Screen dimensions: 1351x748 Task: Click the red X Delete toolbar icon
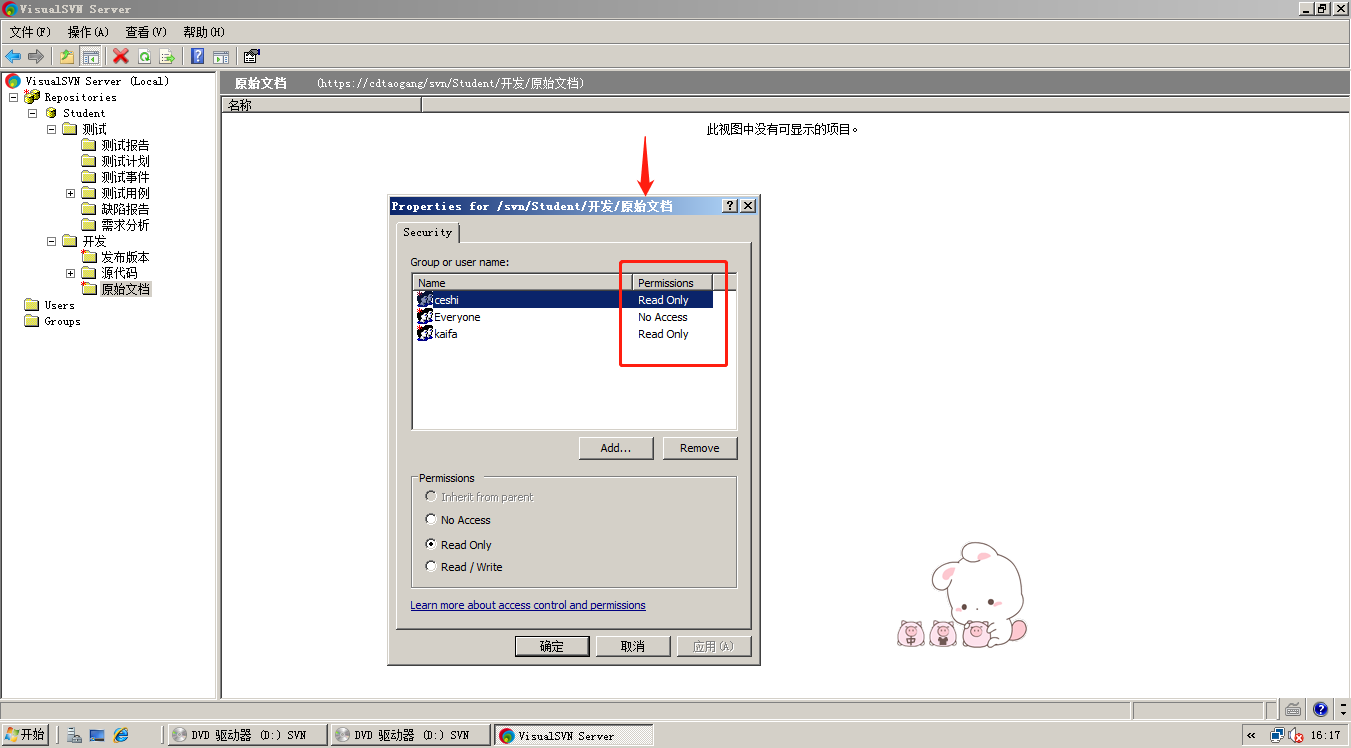pyautogui.click(x=121, y=56)
